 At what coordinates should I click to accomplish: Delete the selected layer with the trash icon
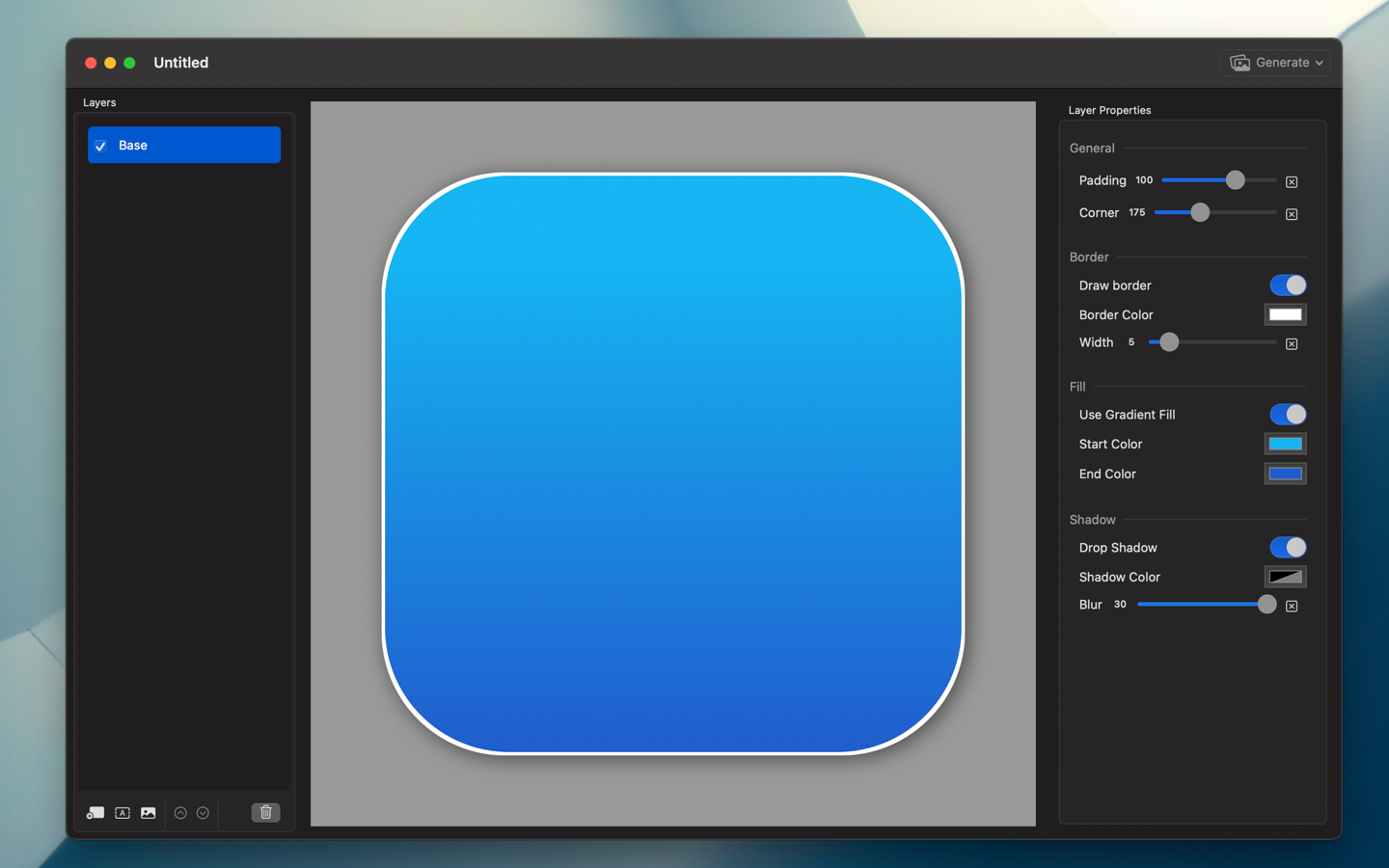point(266,812)
